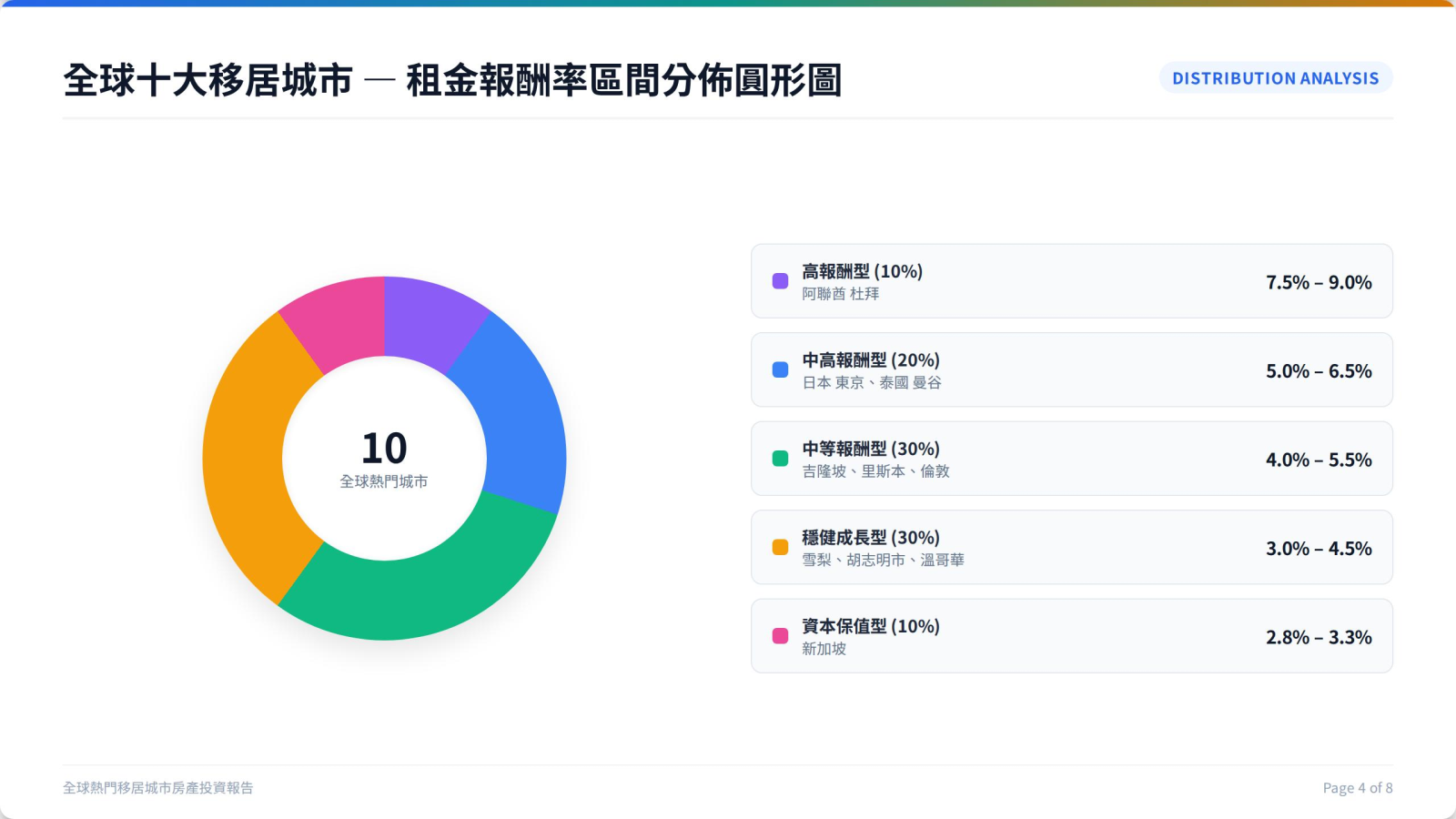Click the 穩健成長型 (30%) legend title
The width and height of the screenshot is (1456, 819).
click(871, 538)
